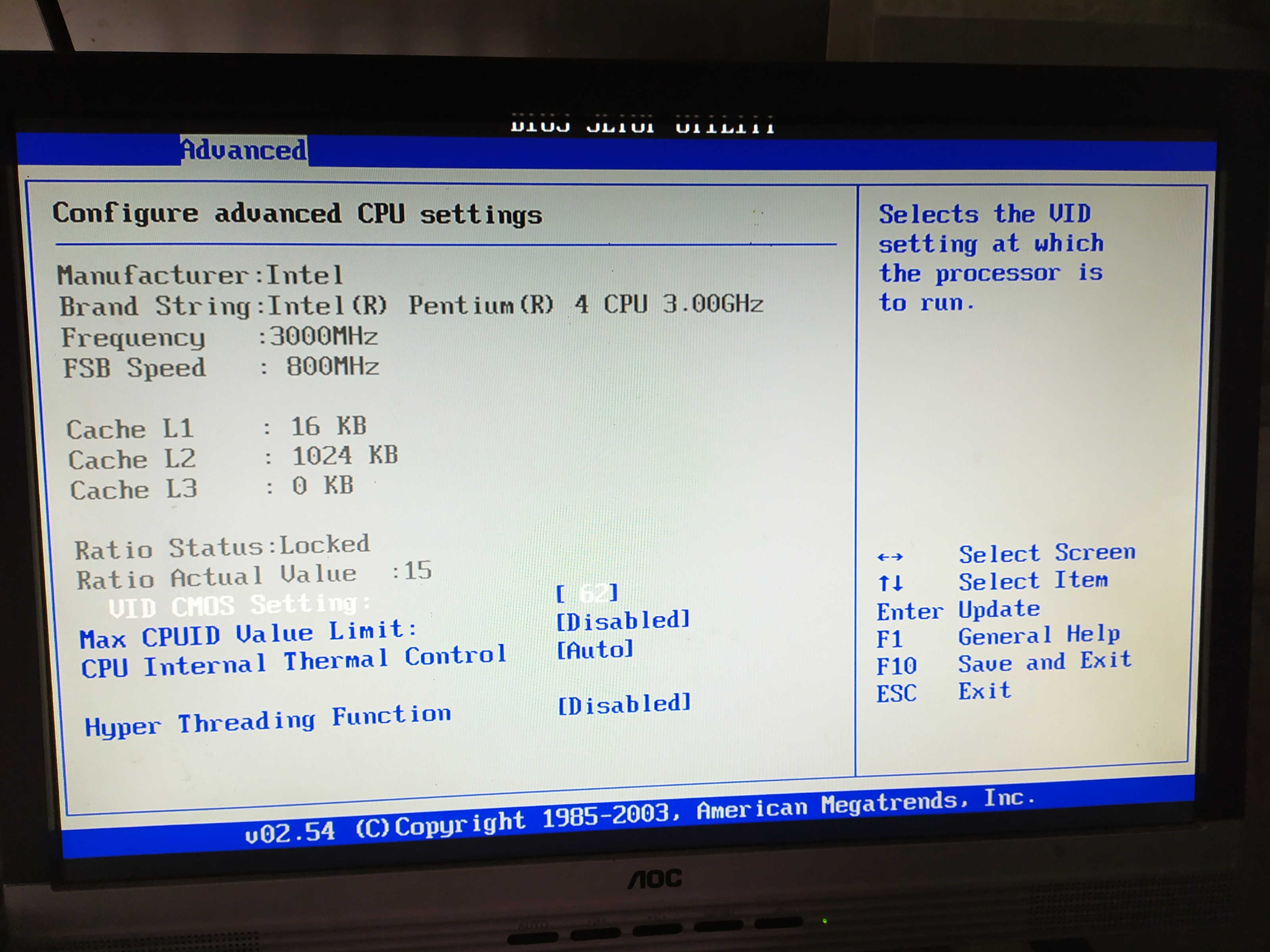Image resolution: width=1270 pixels, height=952 pixels.
Task: Click the Select Item help text
Action: coord(1033,581)
